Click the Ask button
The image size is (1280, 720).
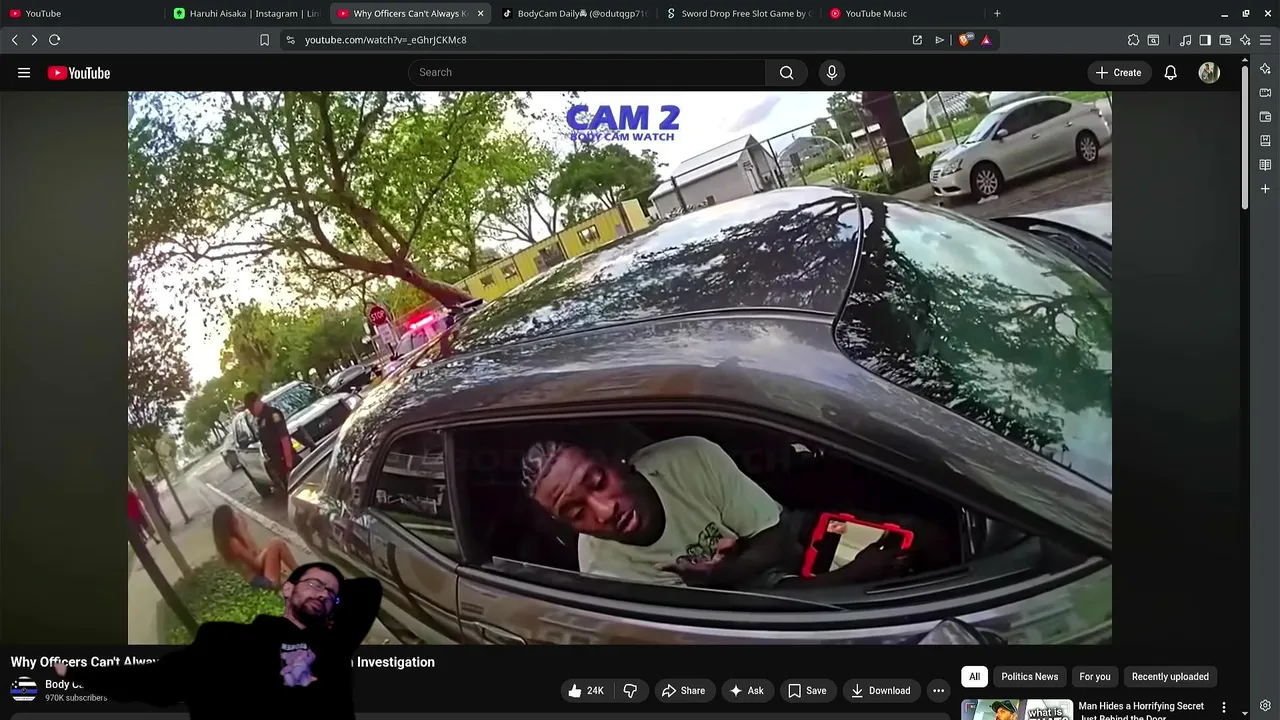[746, 690]
